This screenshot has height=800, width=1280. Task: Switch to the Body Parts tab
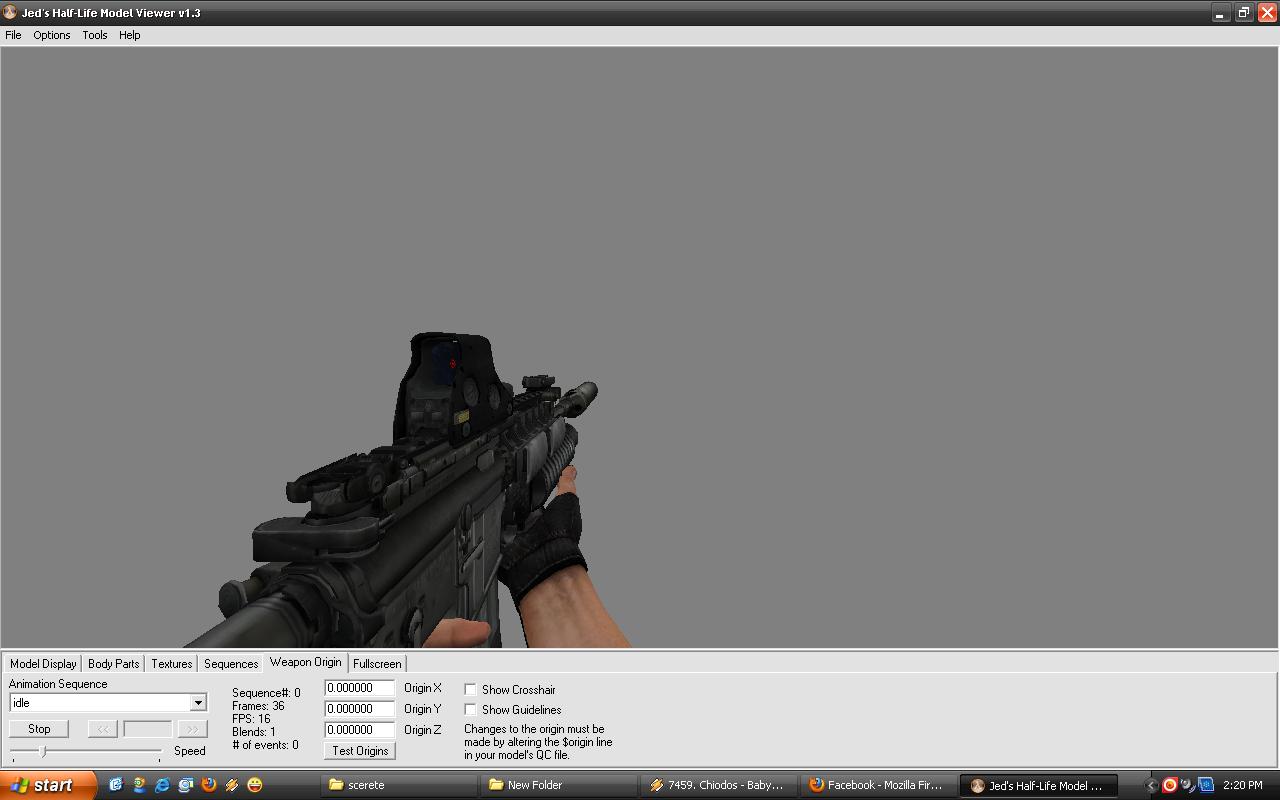tap(114, 664)
